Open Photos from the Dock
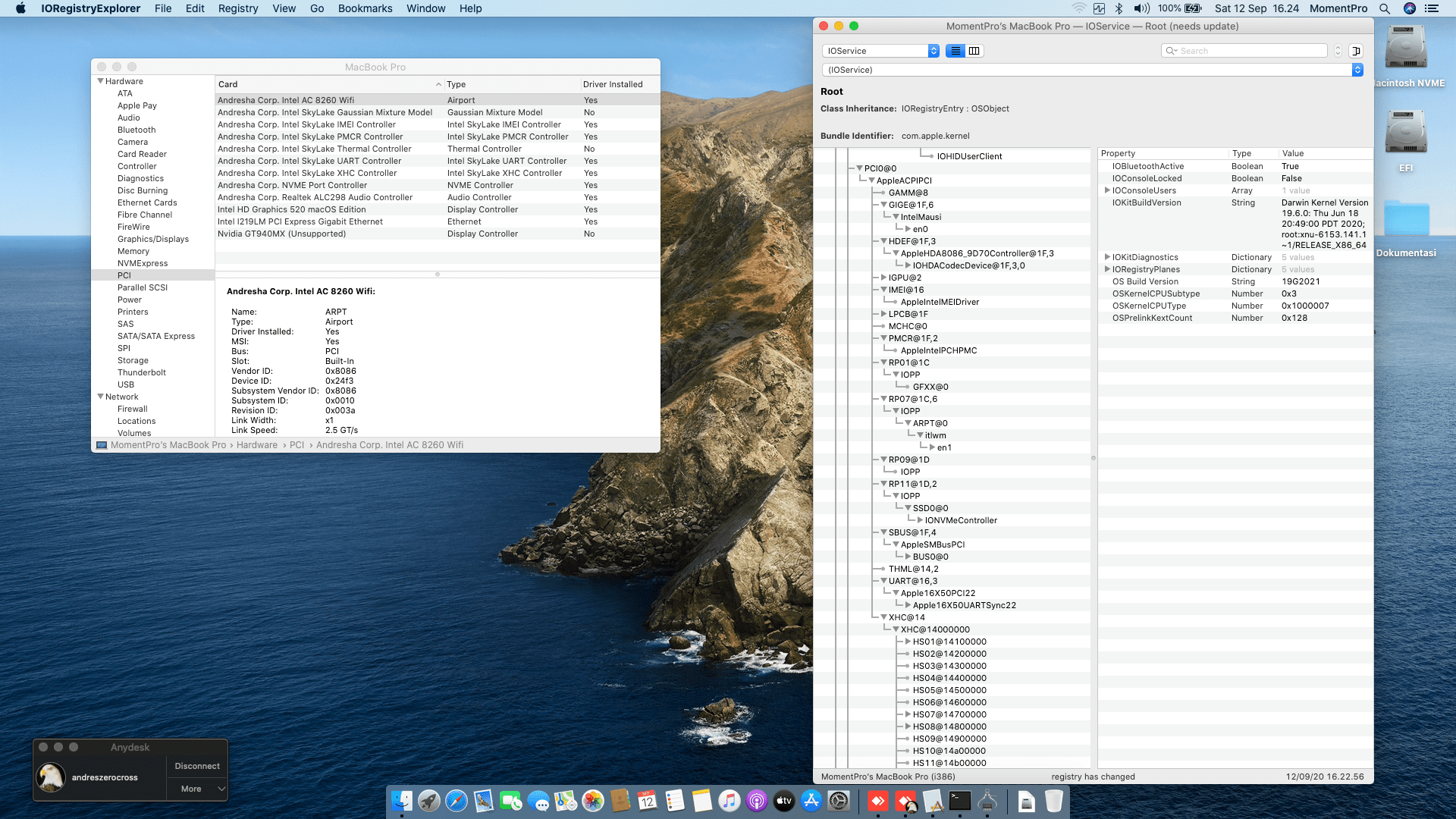 click(x=593, y=801)
